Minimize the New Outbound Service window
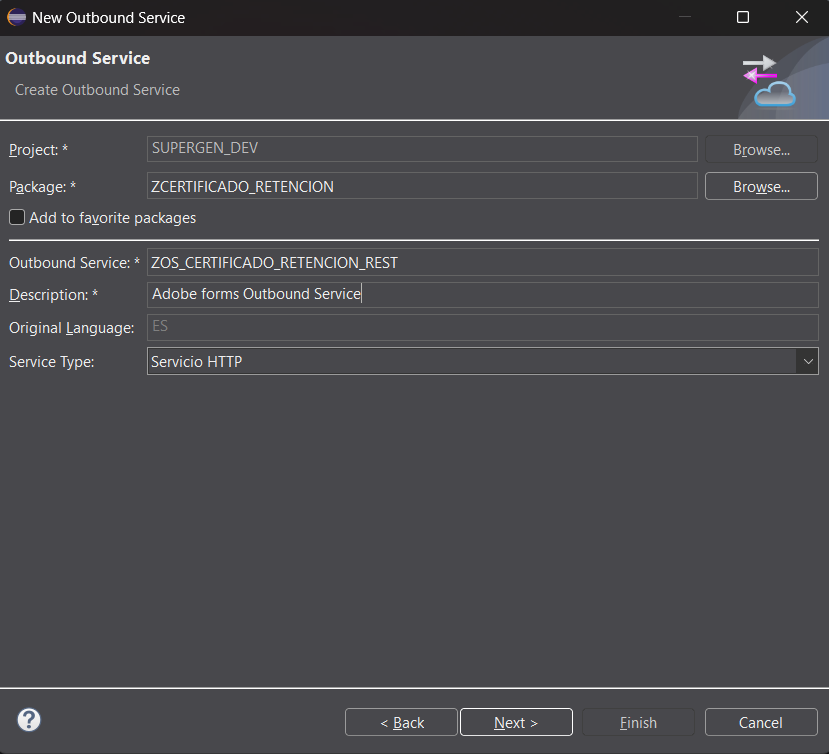The height and width of the screenshot is (754, 829). click(x=684, y=17)
